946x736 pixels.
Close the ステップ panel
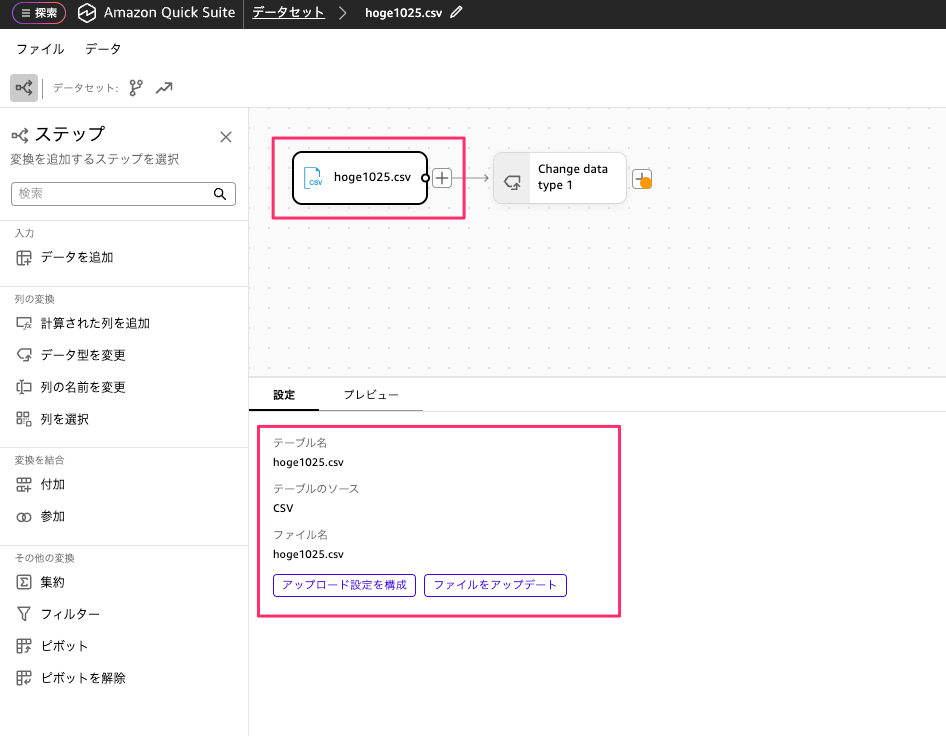[x=226, y=137]
